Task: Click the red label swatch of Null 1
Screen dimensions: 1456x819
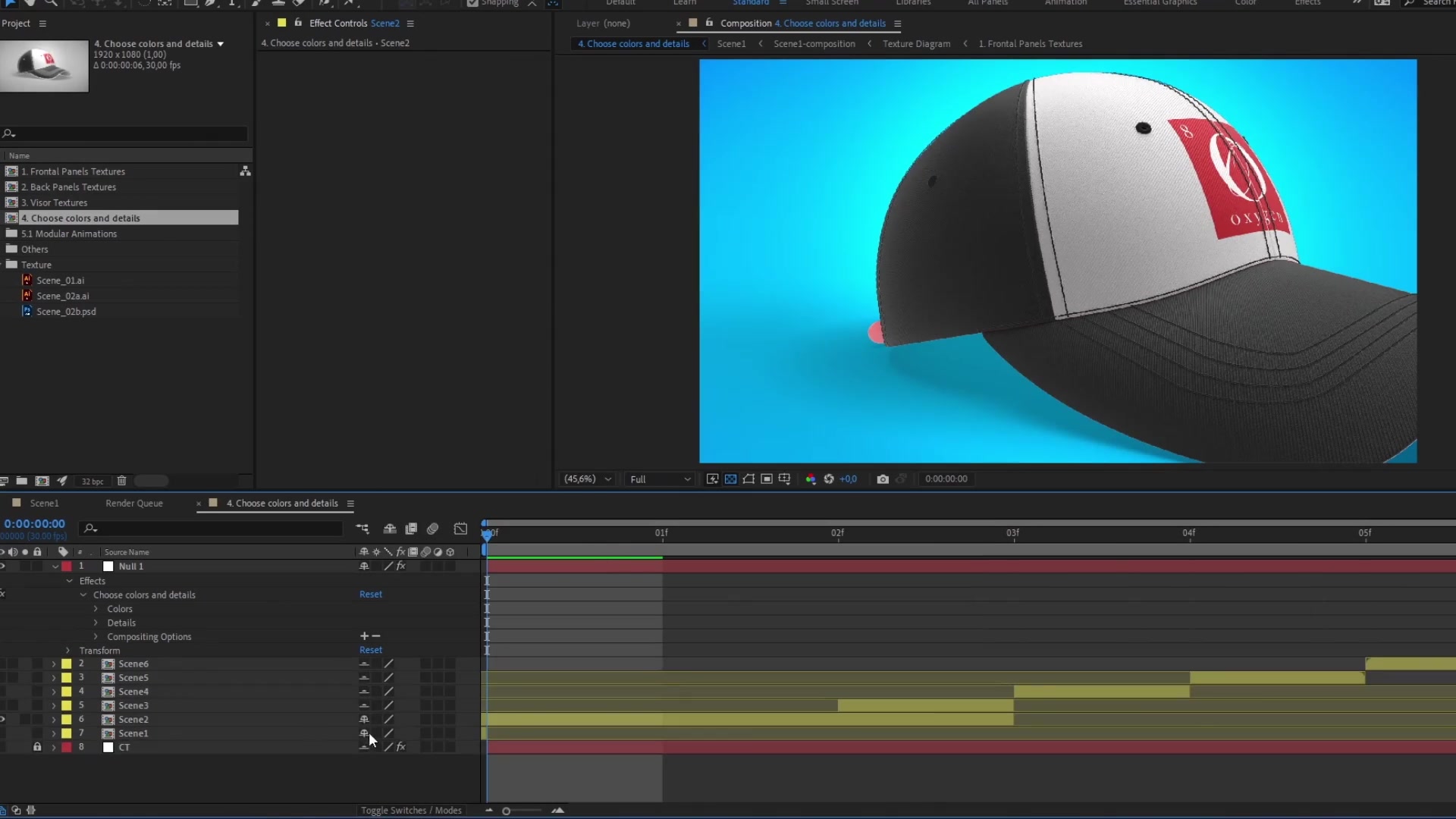Action: (67, 566)
